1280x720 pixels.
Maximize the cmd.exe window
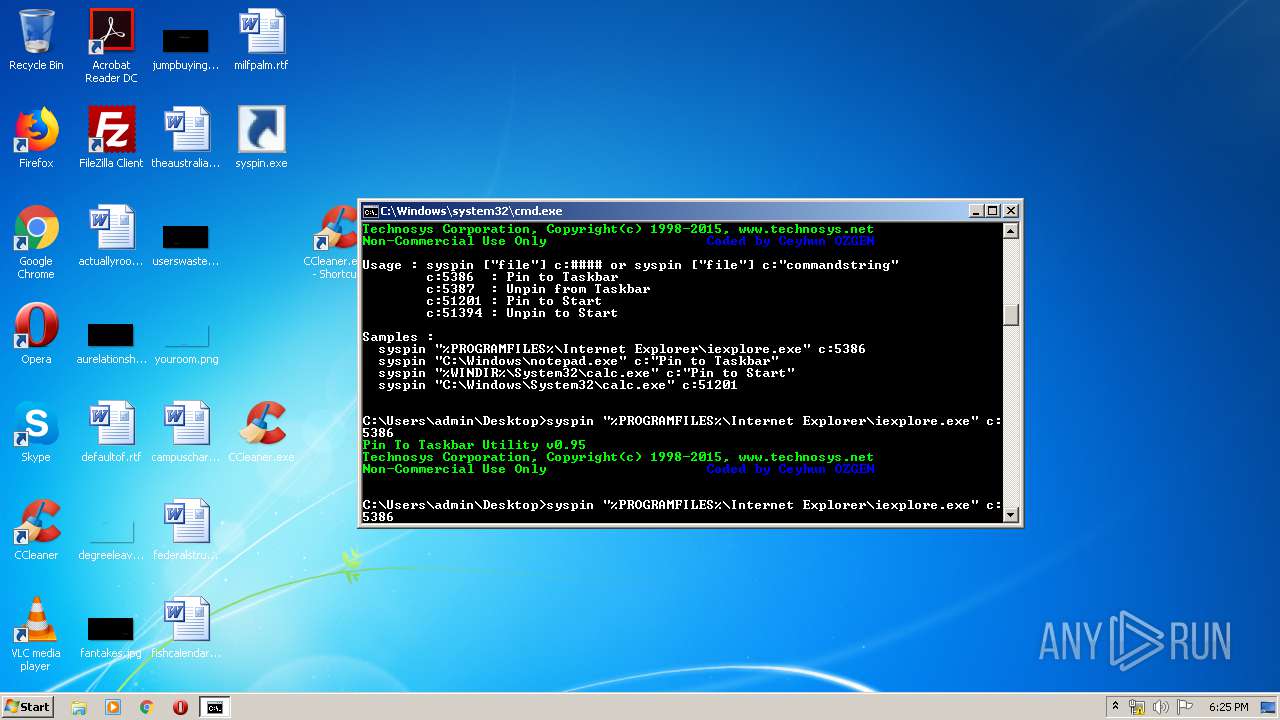[x=993, y=211]
